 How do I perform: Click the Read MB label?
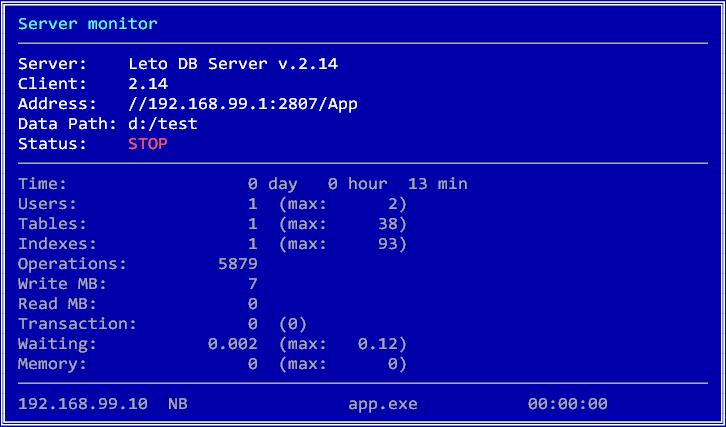52,304
